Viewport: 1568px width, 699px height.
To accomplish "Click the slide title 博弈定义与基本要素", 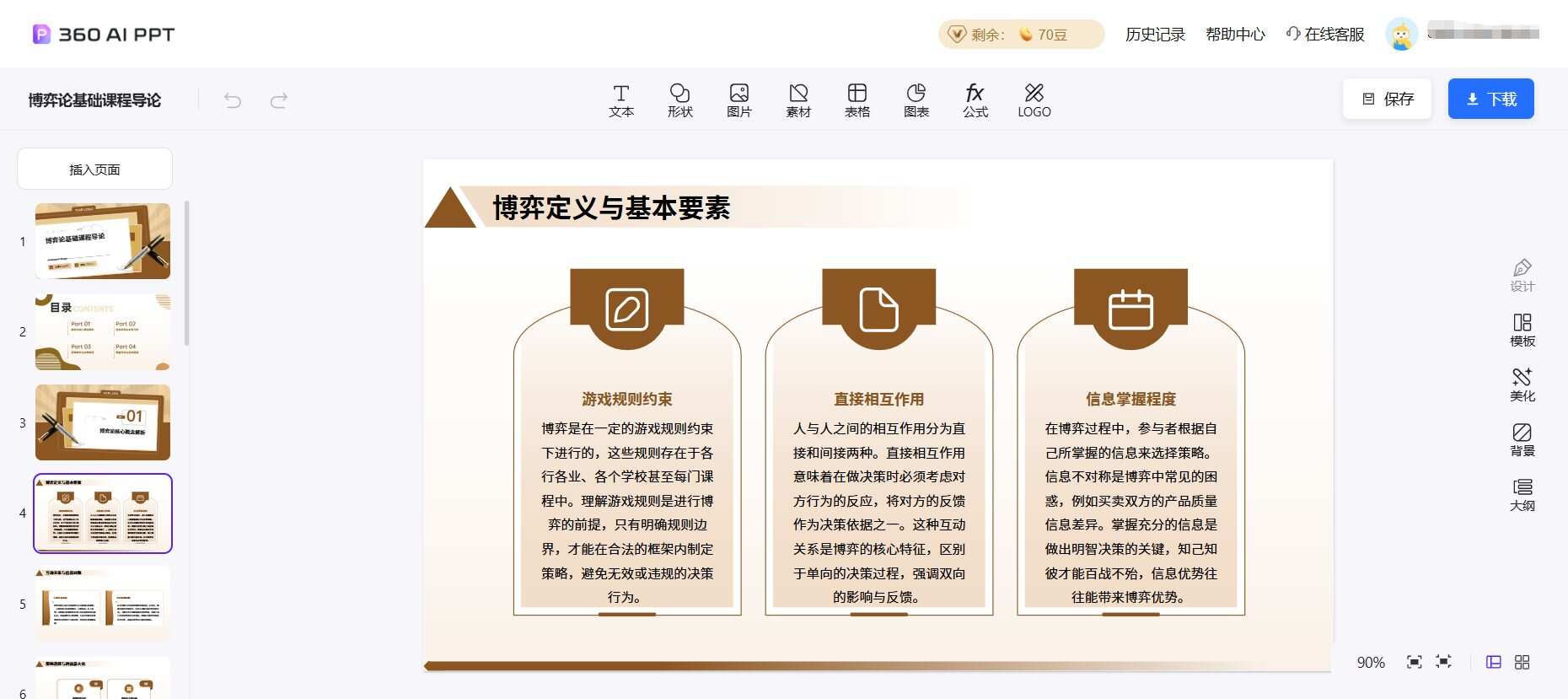I will (611, 208).
